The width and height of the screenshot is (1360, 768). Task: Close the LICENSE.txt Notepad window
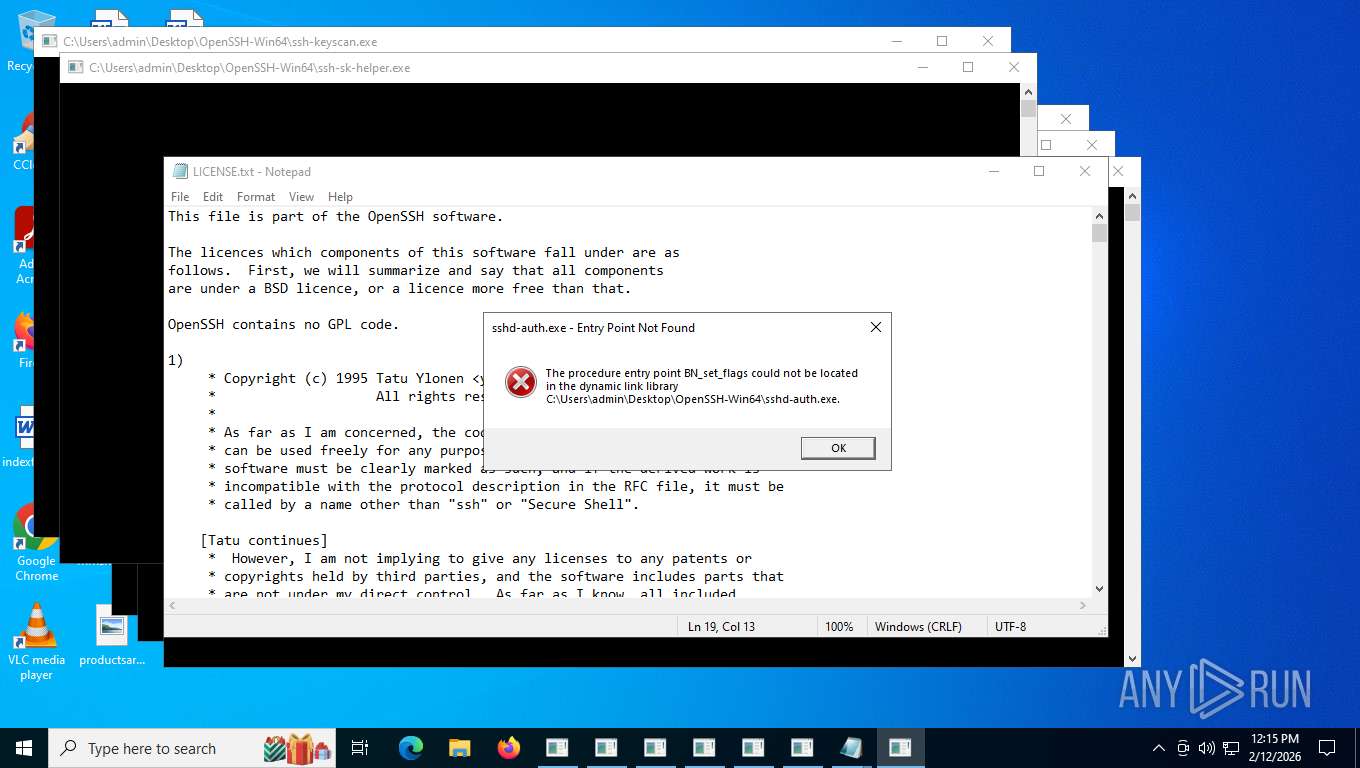pyautogui.click(x=1085, y=171)
